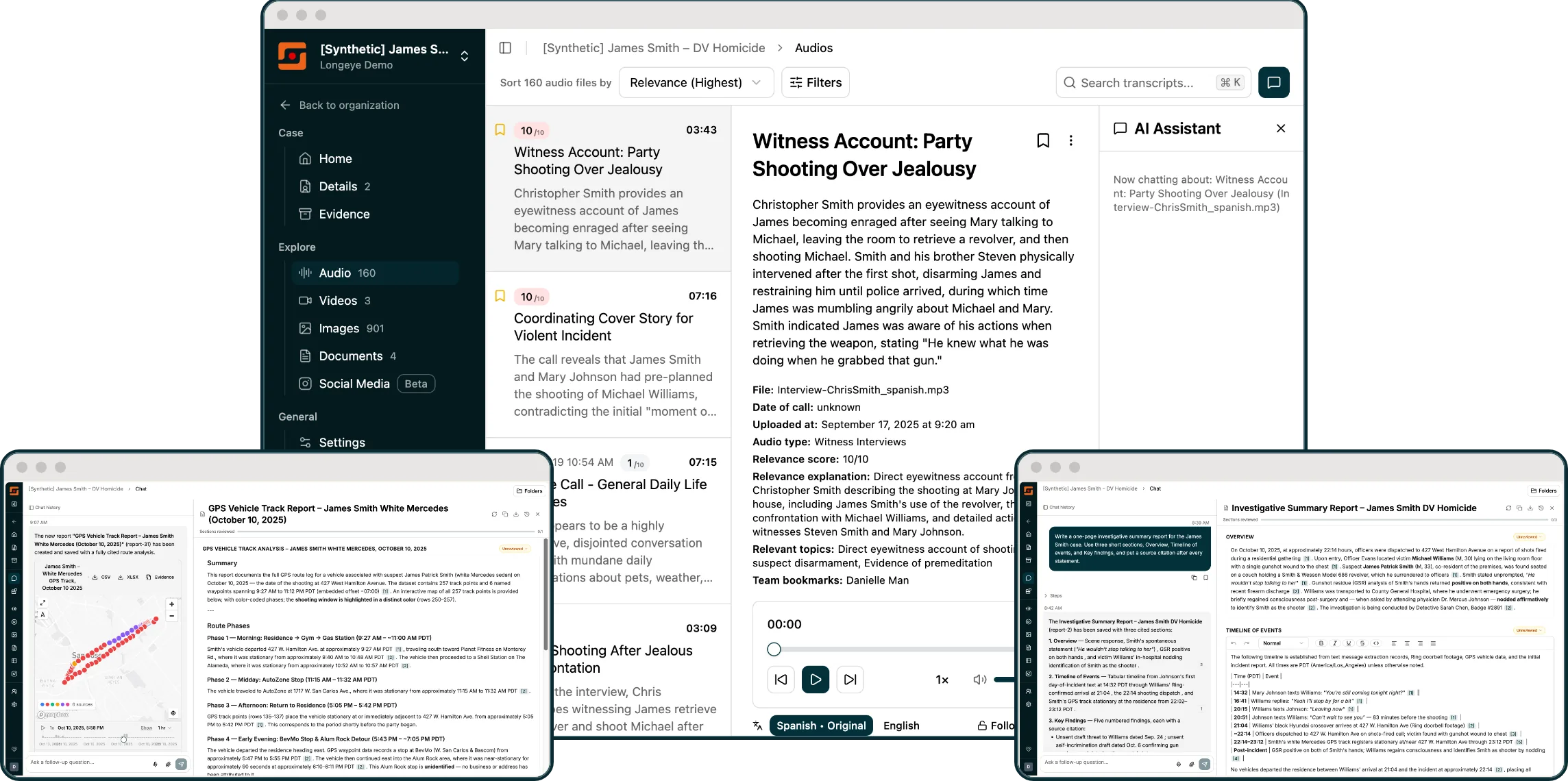Play the GPS track timeline animation

(x=42, y=728)
